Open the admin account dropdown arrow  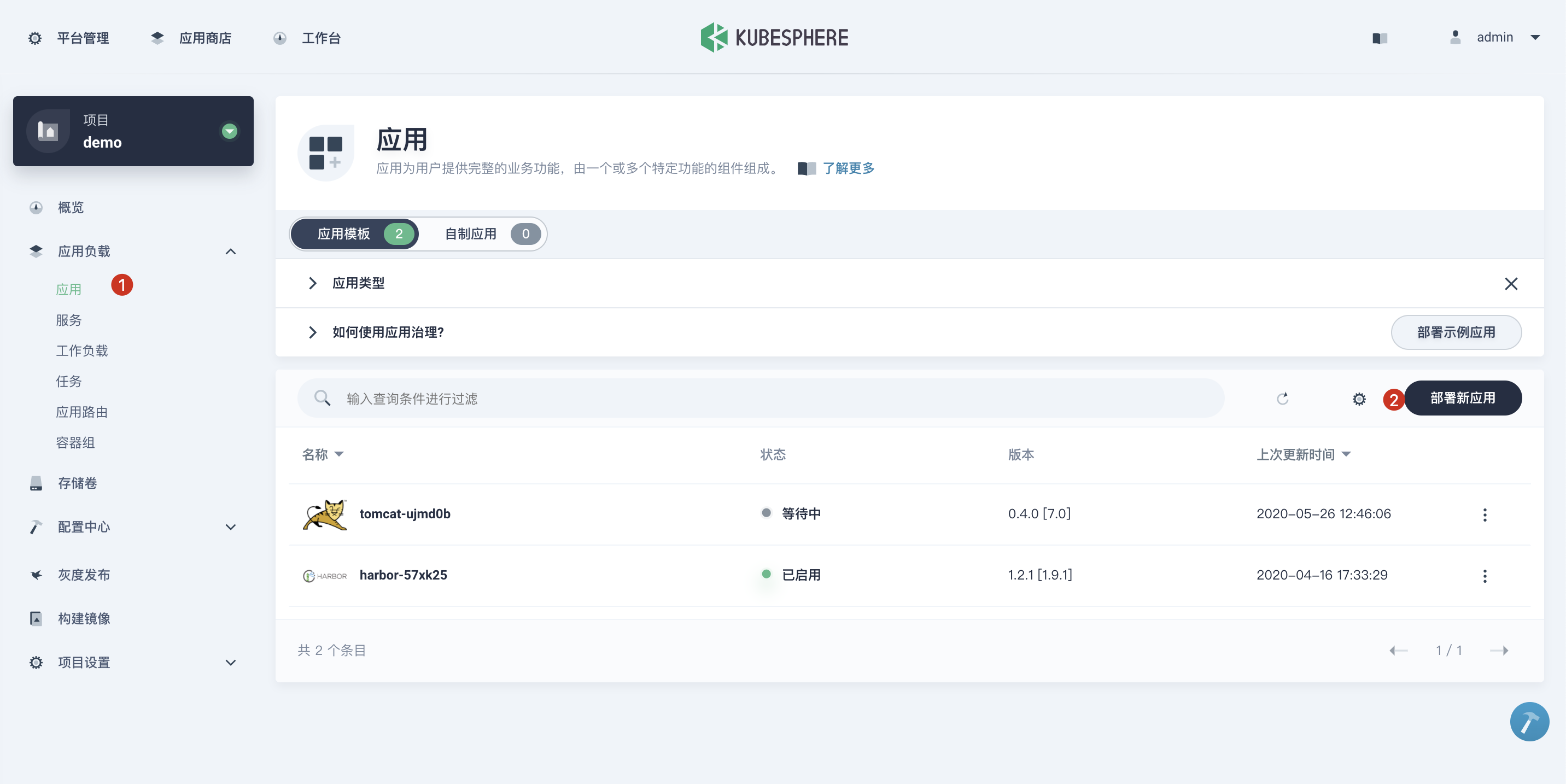[x=1535, y=38]
